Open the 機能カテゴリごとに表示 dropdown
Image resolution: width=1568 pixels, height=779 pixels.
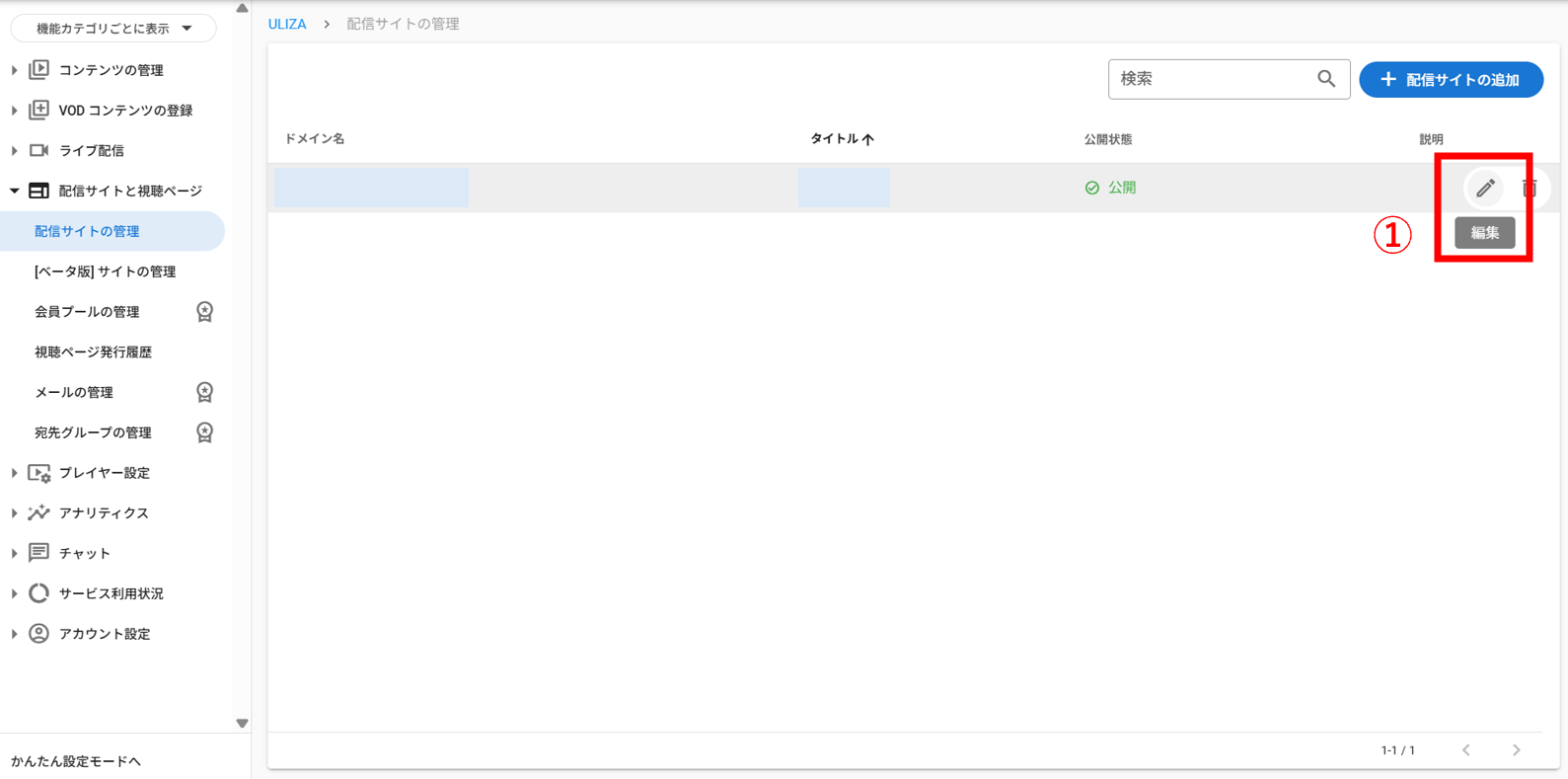[x=113, y=29]
